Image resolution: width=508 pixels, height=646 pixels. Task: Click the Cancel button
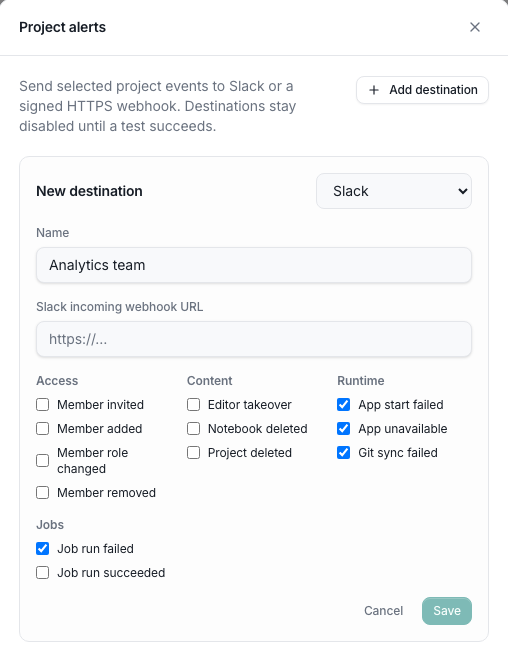coord(383,611)
